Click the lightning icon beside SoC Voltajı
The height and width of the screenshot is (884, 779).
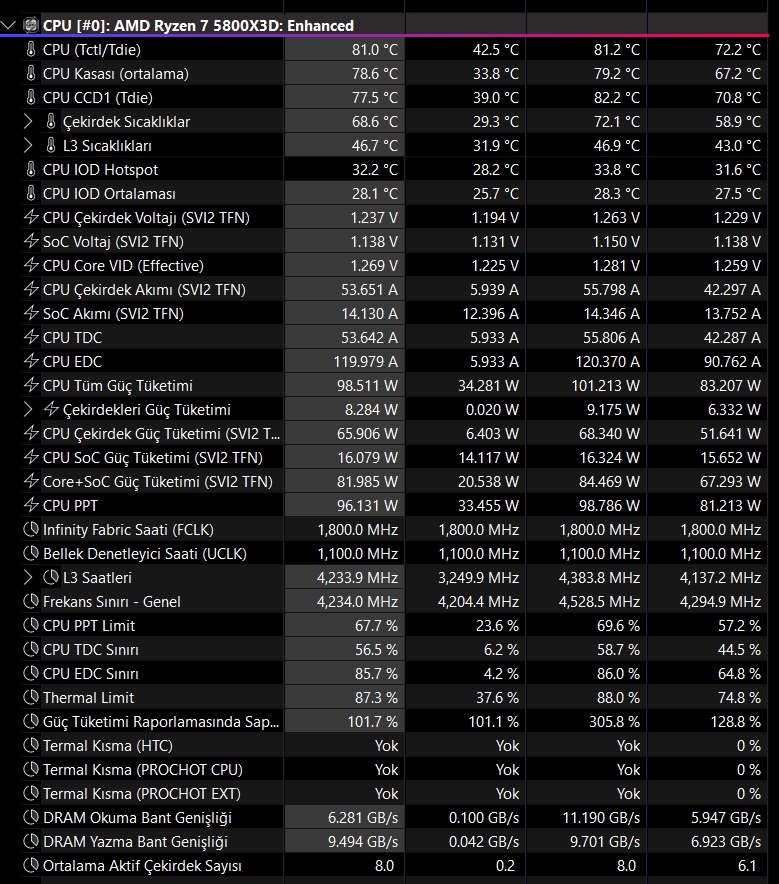coord(31,241)
